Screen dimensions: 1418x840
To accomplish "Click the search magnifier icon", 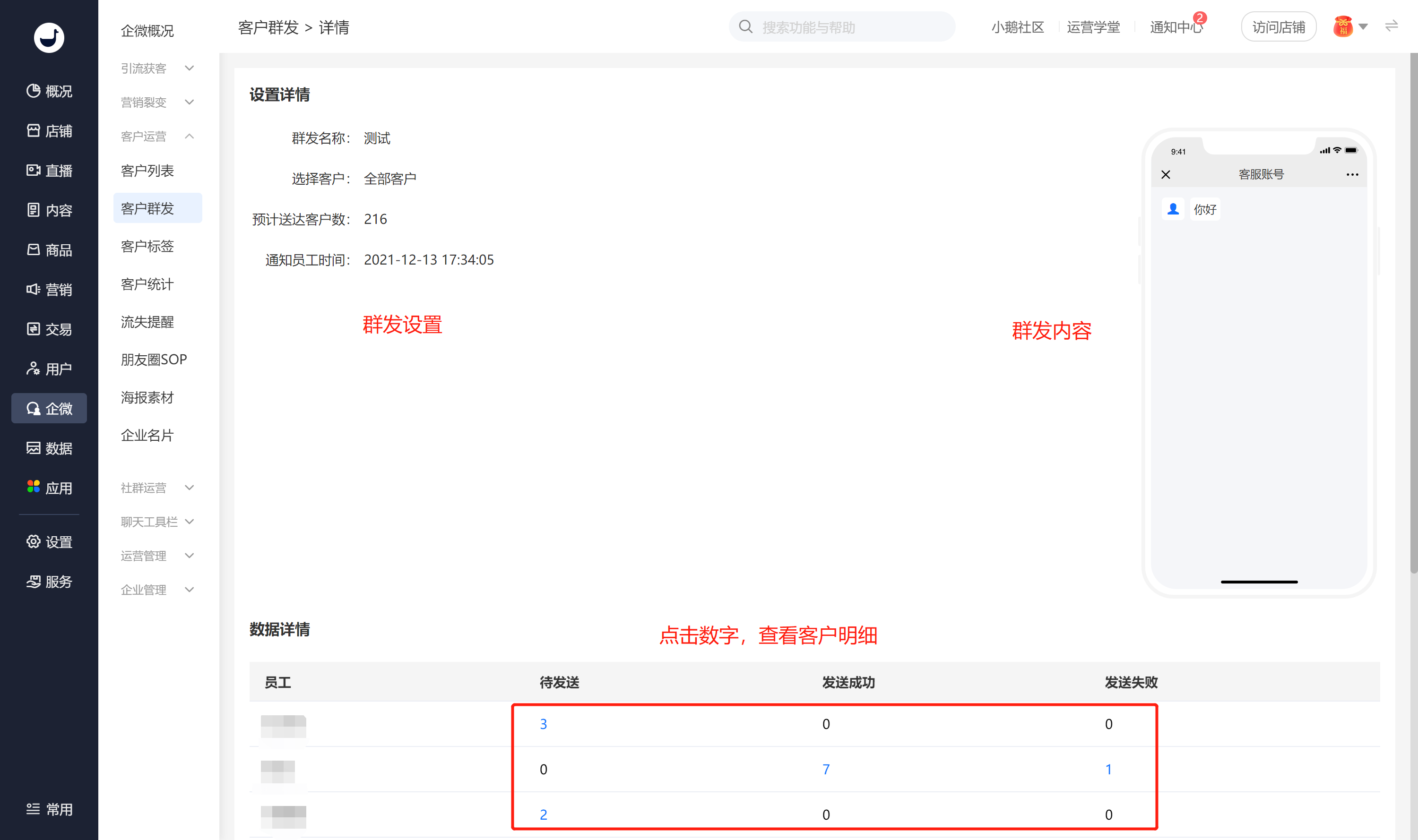I will pos(746,26).
